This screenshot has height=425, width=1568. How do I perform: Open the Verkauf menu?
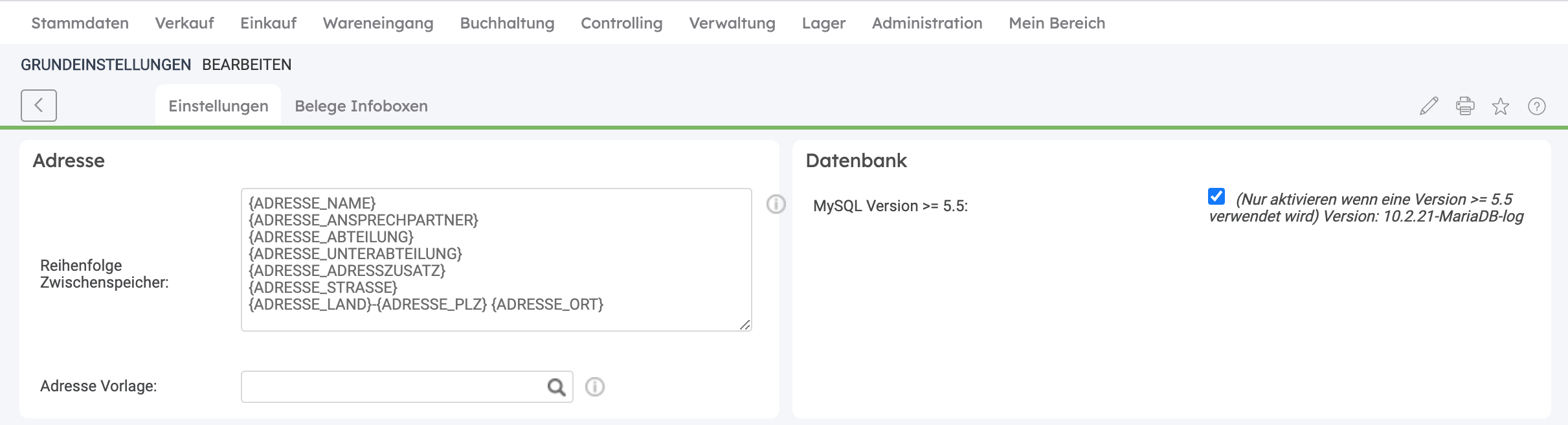coord(185,23)
